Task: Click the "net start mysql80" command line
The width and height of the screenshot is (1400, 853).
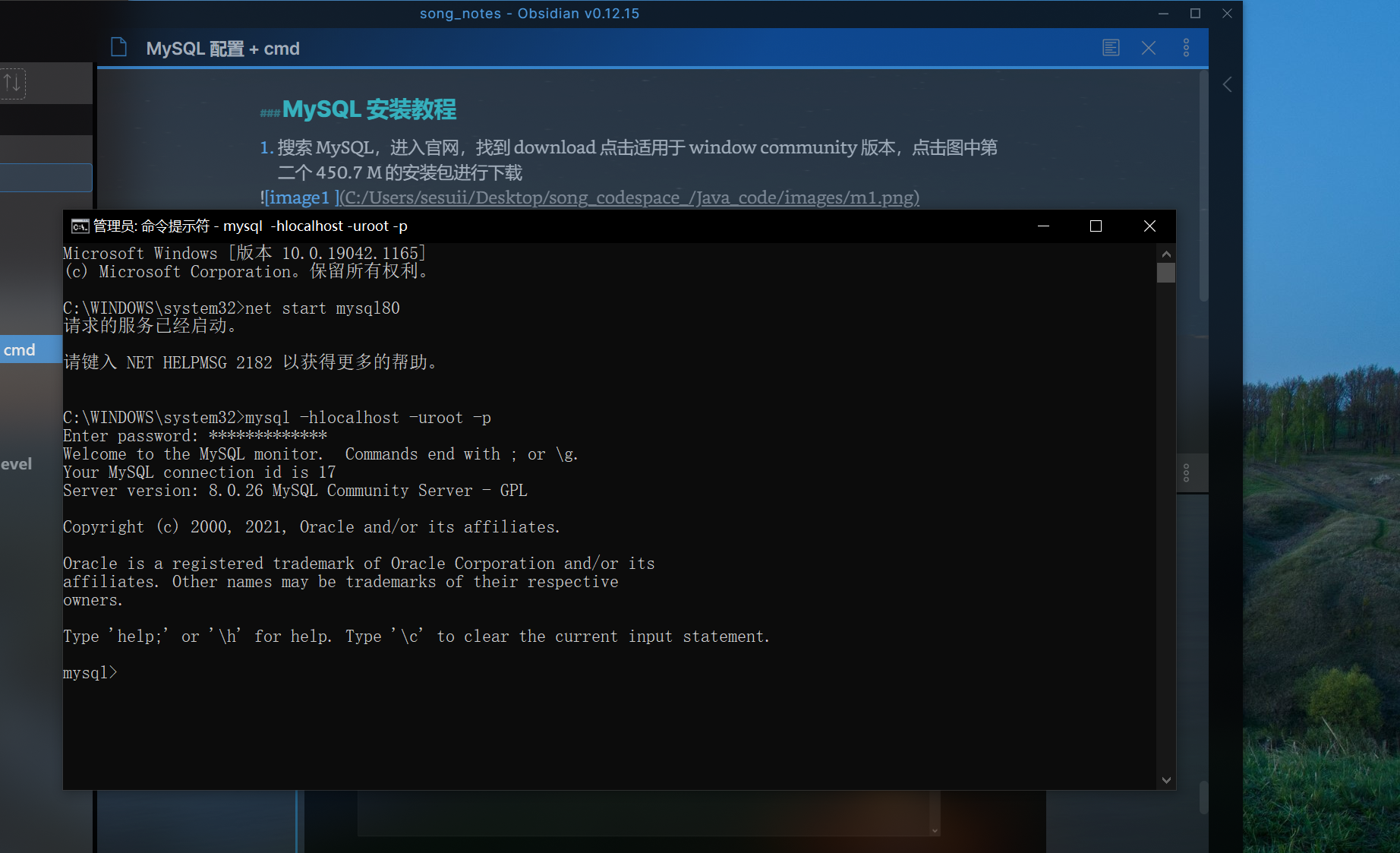Action: tap(232, 308)
